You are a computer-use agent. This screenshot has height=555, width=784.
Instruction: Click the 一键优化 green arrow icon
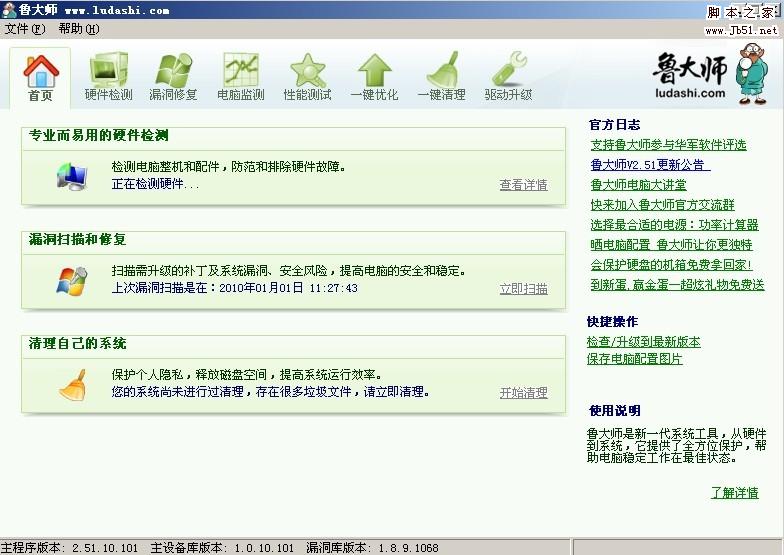coord(374,76)
